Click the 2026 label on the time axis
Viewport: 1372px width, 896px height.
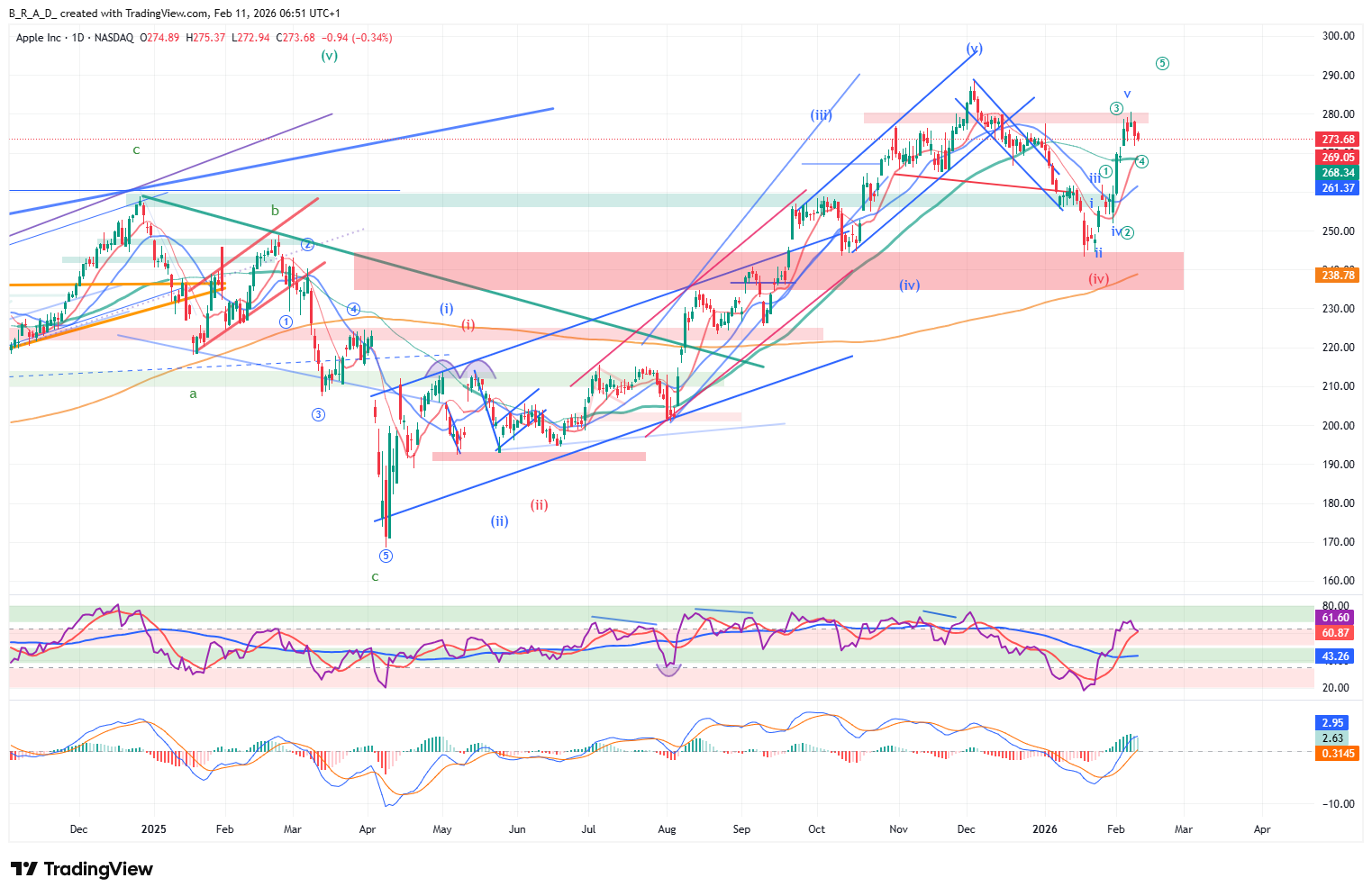click(1044, 829)
